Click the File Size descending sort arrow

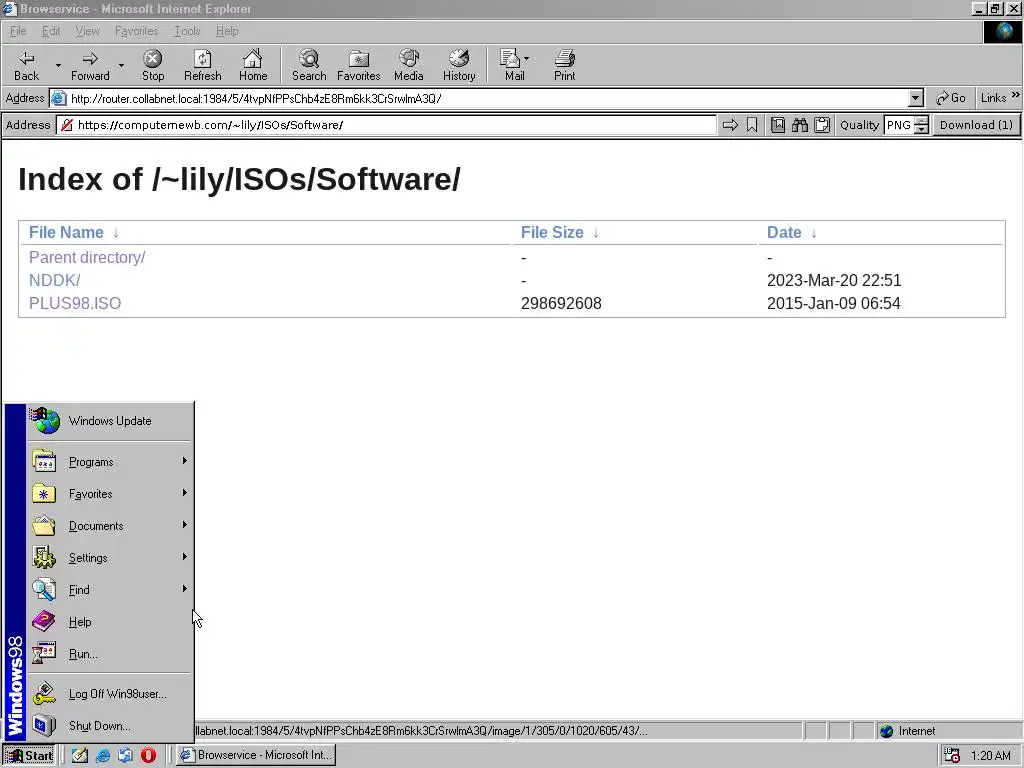(x=596, y=233)
